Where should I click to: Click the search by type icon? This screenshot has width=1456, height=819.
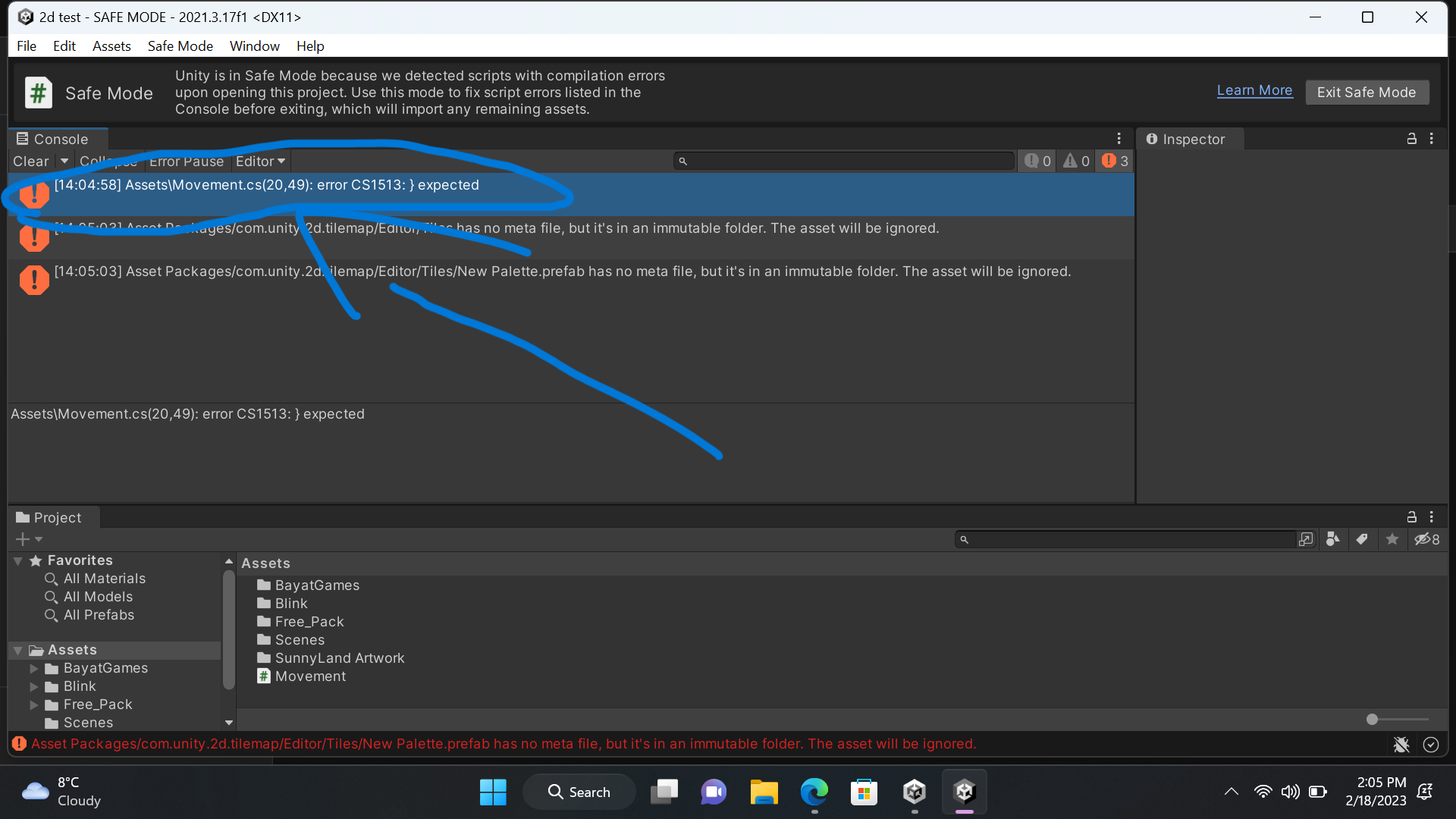(x=1332, y=539)
